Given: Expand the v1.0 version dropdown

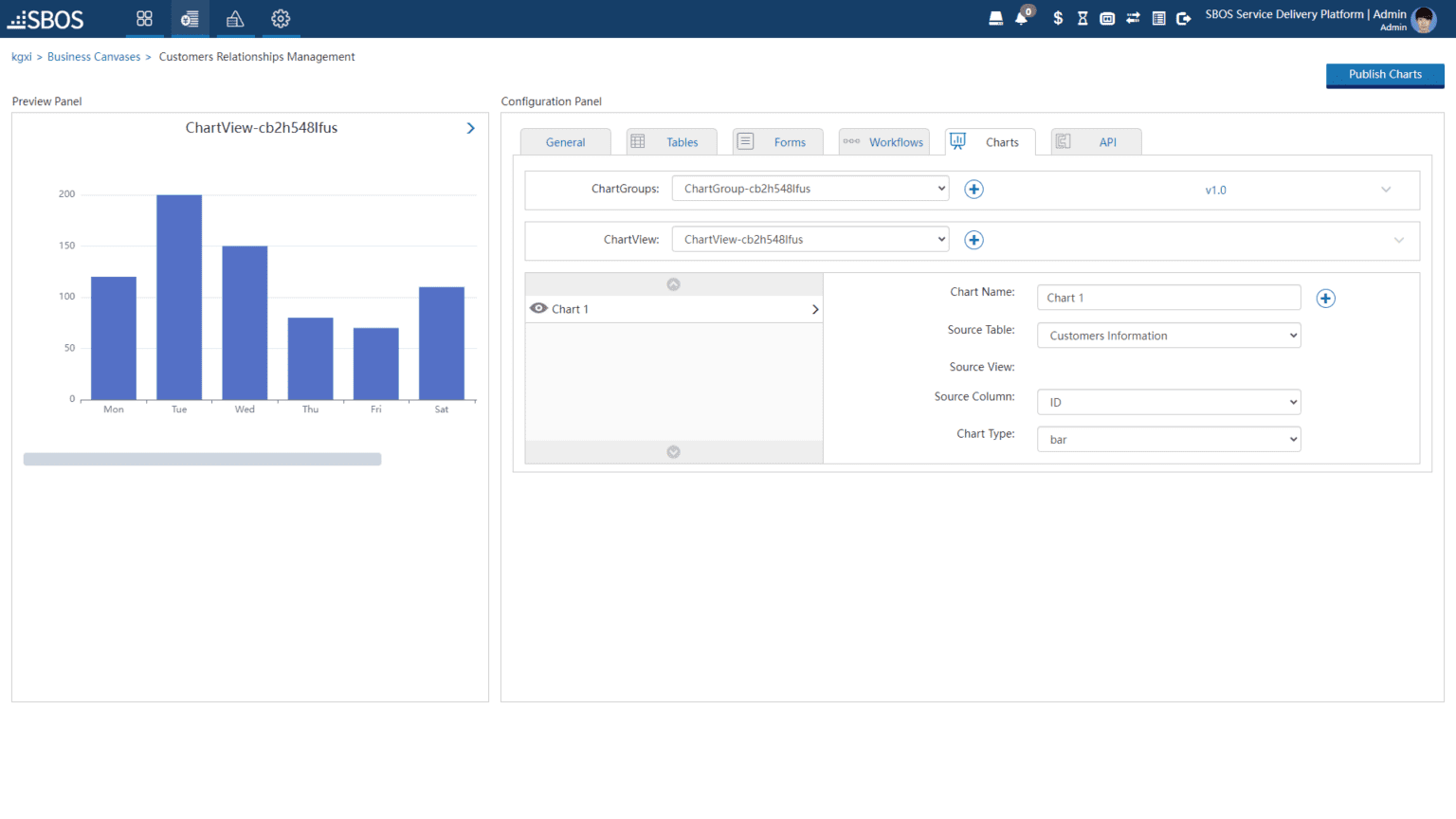Looking at the screenshot, I should coord(1386,190).
